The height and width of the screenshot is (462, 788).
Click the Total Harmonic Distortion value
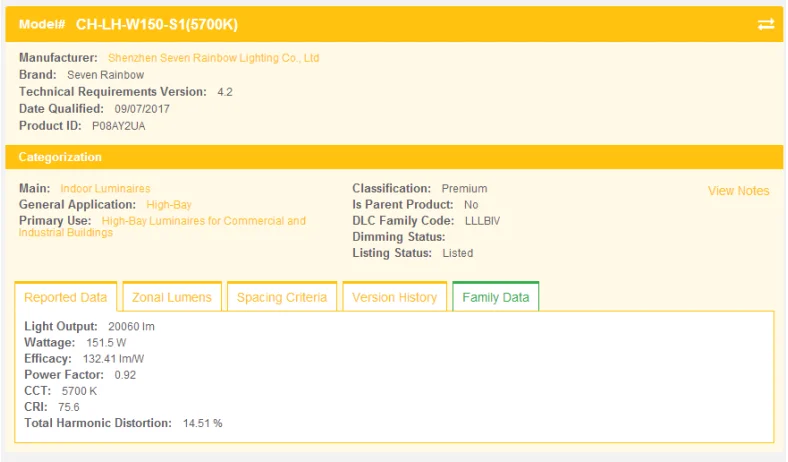pyautogui.click(x=202, y=423)
